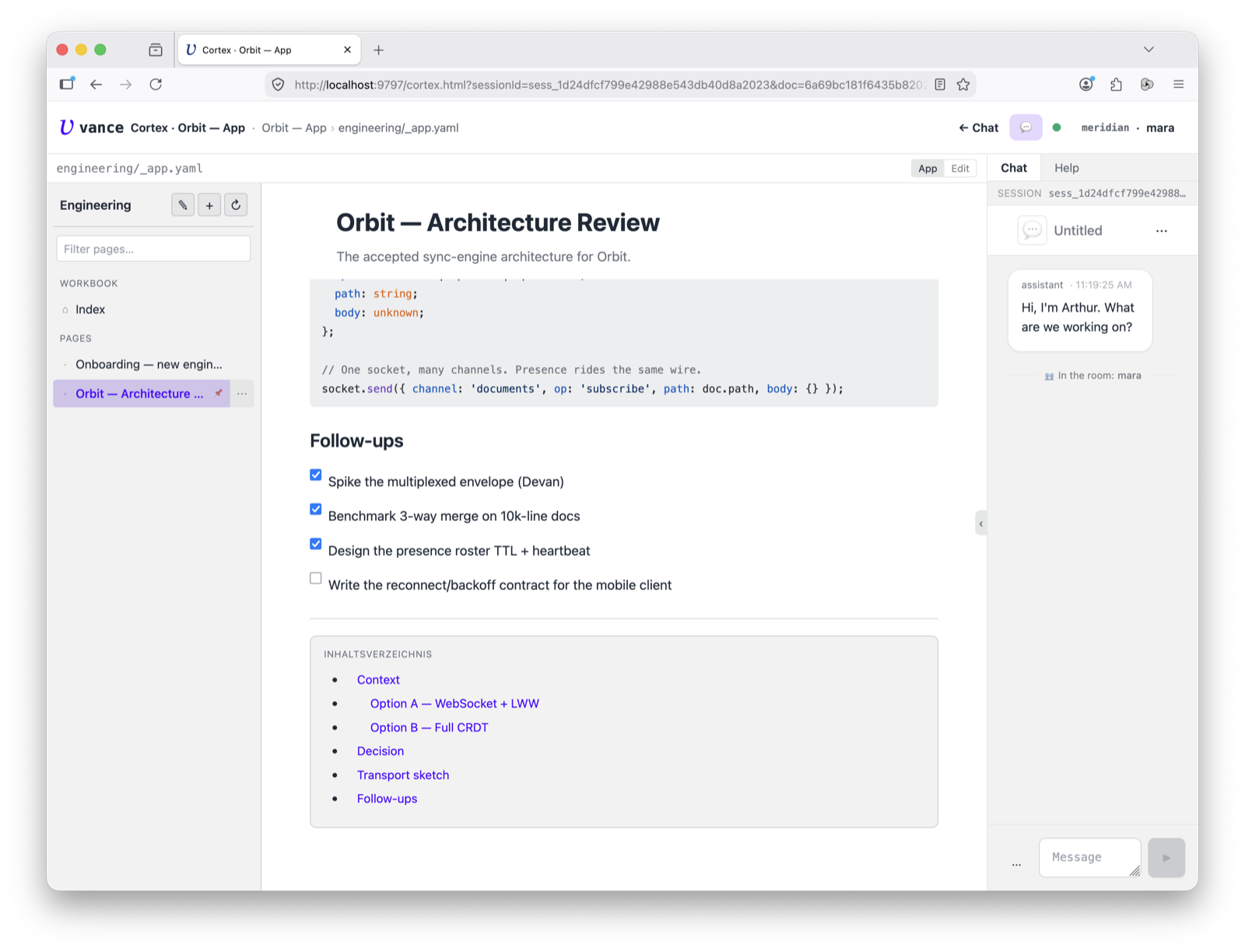This screenshot has height=952, width=1245.
Task: Click the Follow-ups heading
Action: point(356,441)
